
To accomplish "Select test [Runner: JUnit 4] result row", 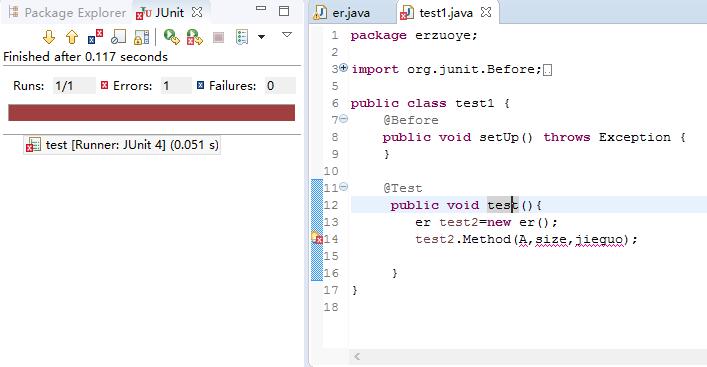I will 122,145.
